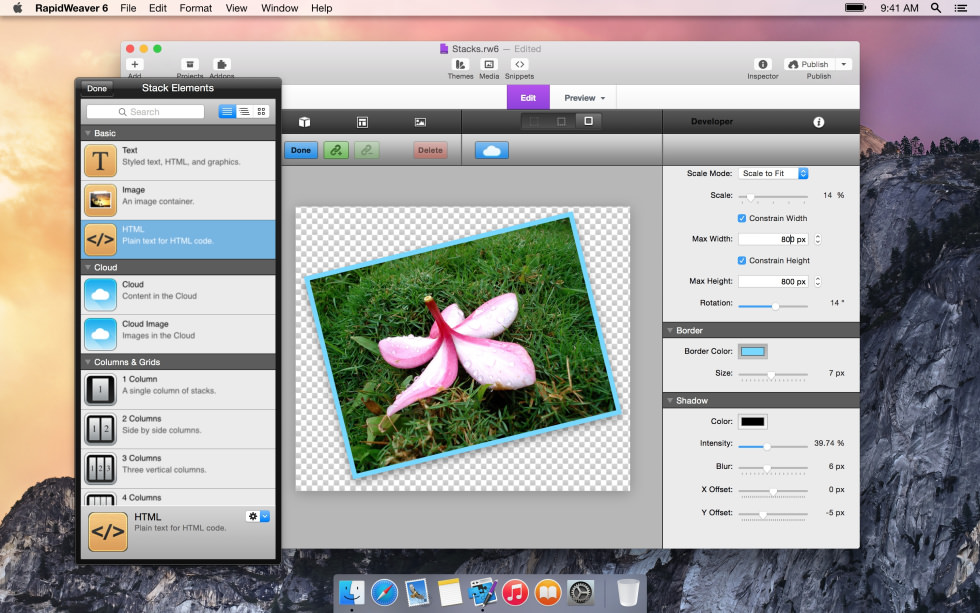Open the Border Color swatch
The image size is (980, 613).
pyautogui.click(x=752, y=351)
